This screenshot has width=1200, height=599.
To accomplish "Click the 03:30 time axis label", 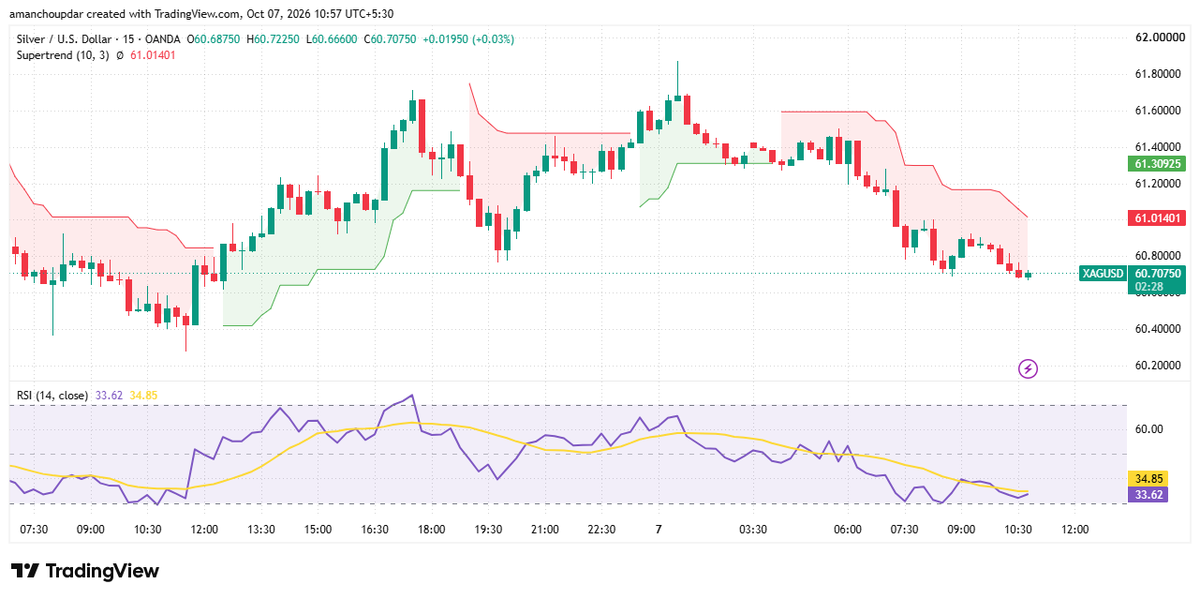I will pyautogui.click(x=753, y=529).
